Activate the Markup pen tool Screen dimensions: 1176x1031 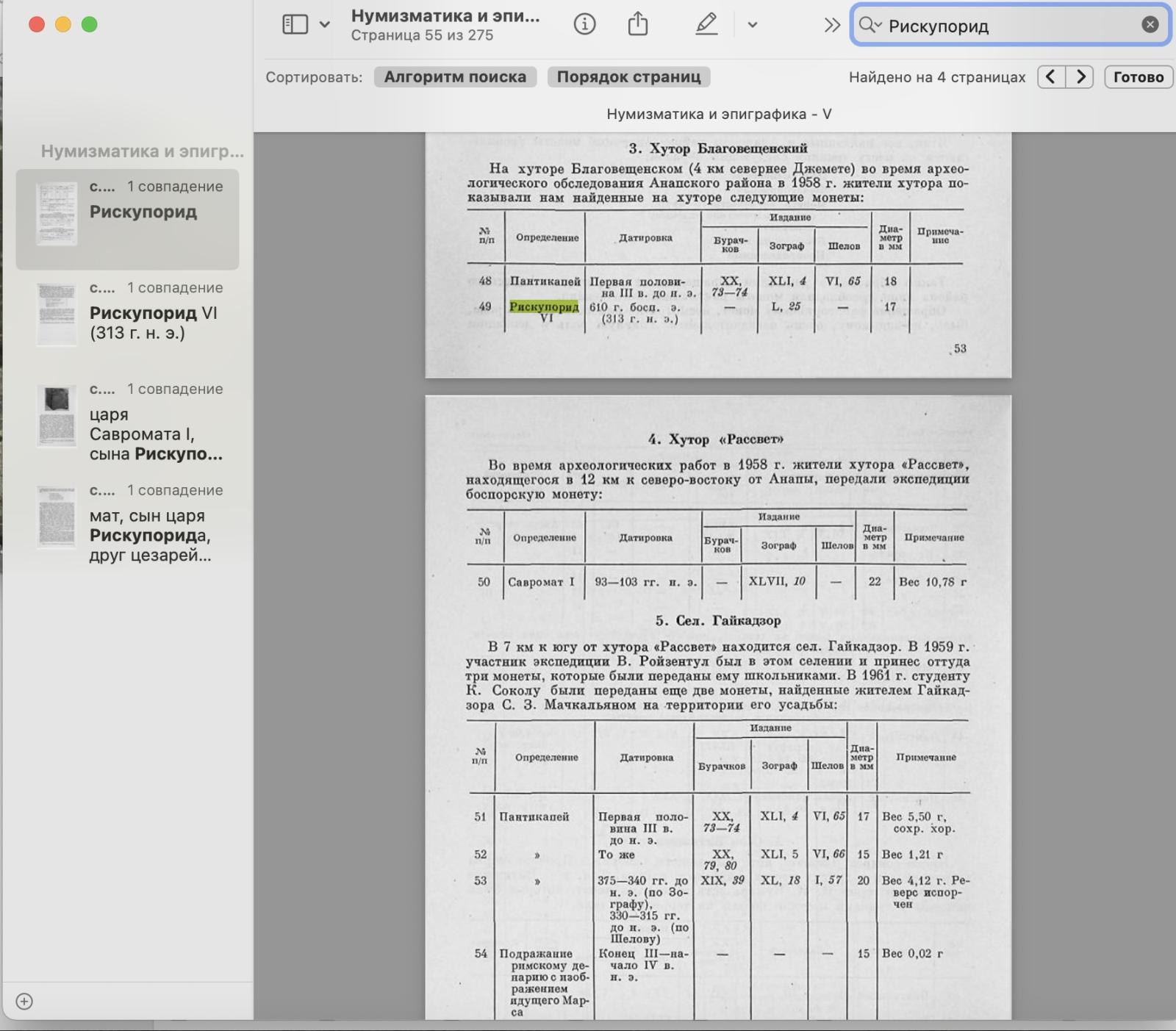pyautogui.click(x=706, y=25)
